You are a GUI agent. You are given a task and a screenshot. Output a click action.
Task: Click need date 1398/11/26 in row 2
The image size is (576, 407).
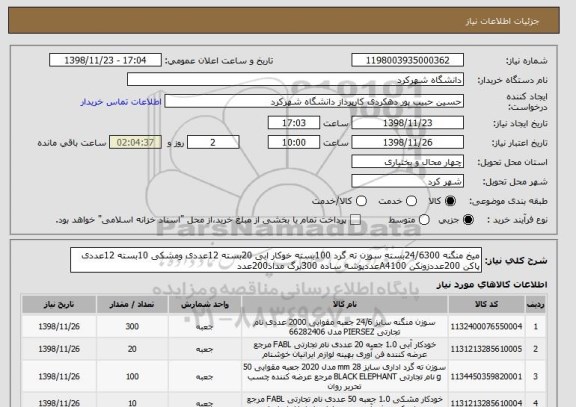coord(59,349)
